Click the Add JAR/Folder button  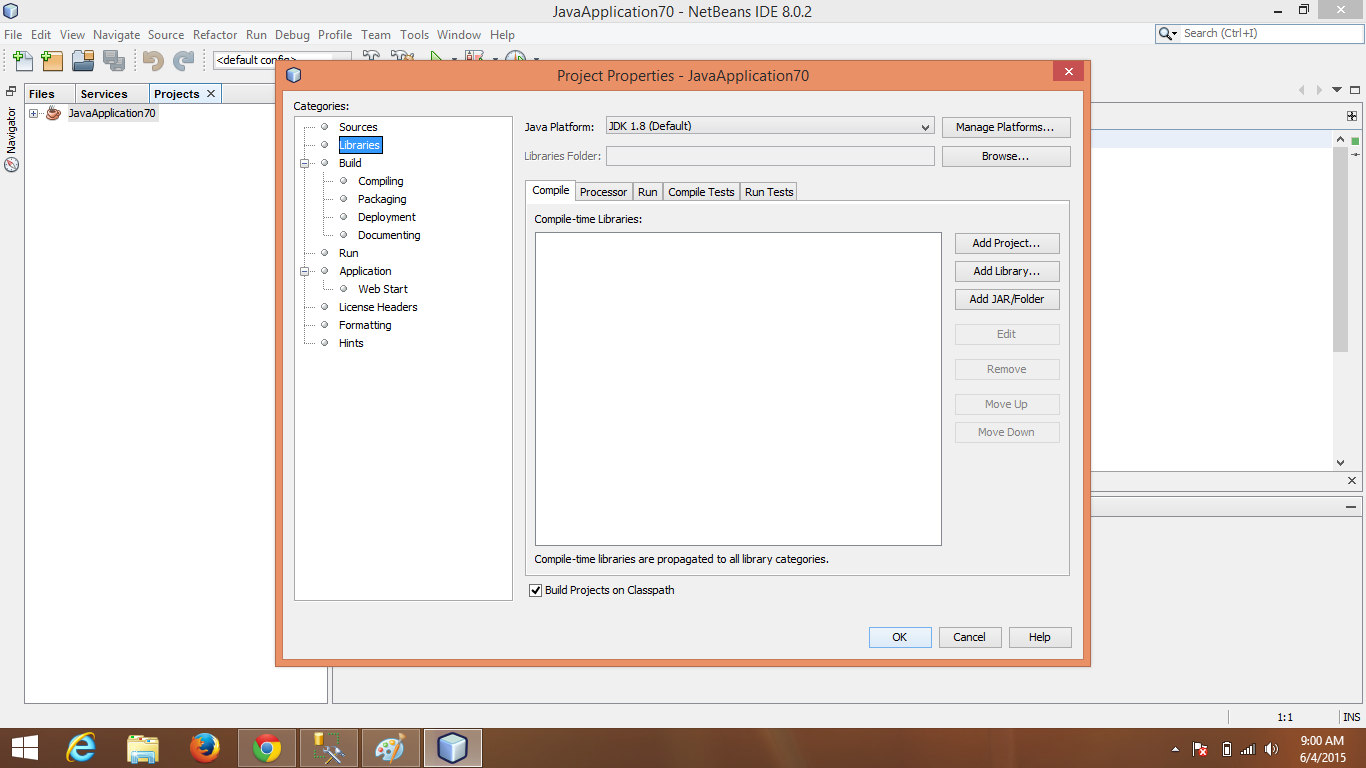(1006, 299)
